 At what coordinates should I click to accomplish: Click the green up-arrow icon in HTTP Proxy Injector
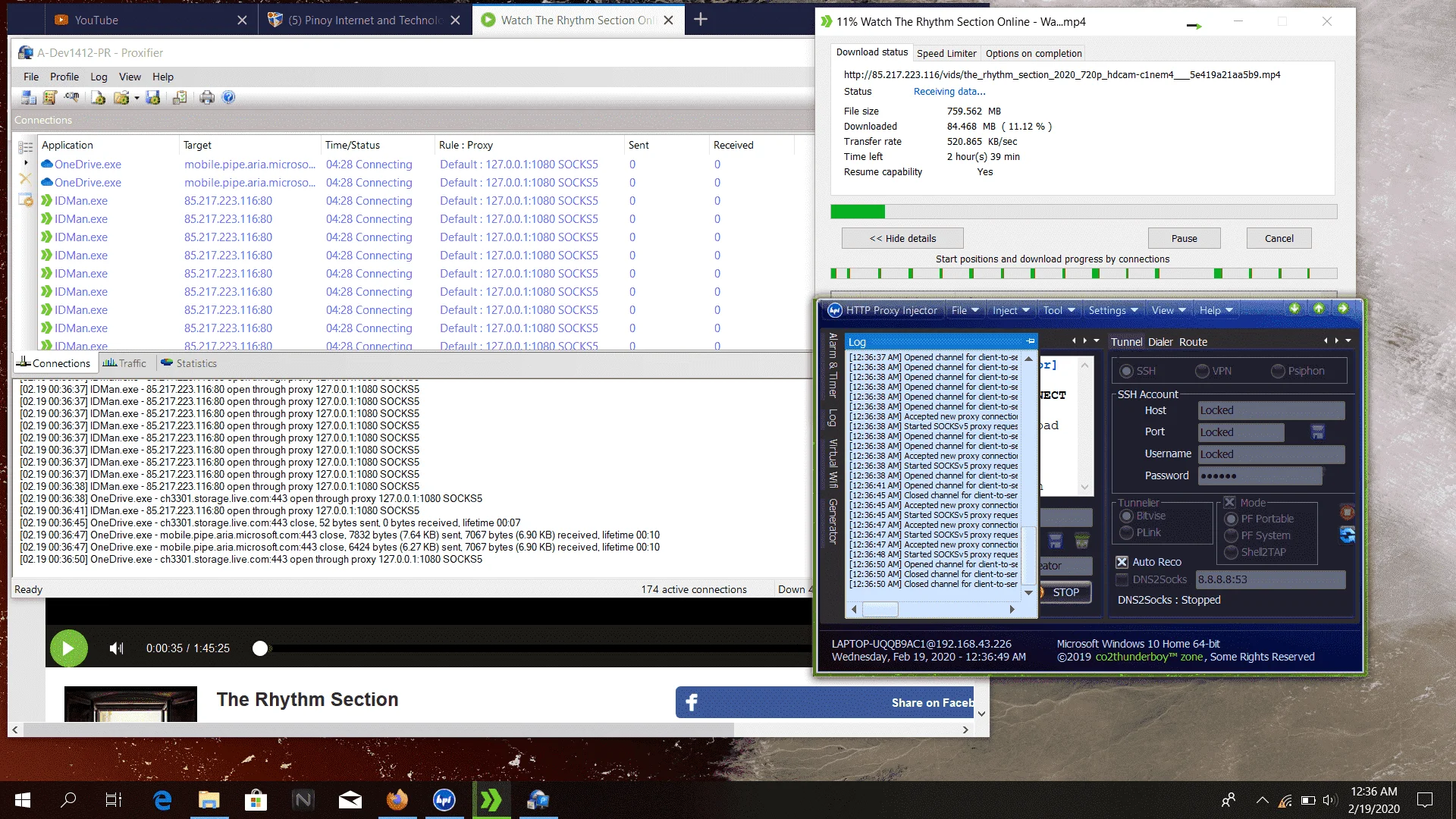[x=1319, y=309]
